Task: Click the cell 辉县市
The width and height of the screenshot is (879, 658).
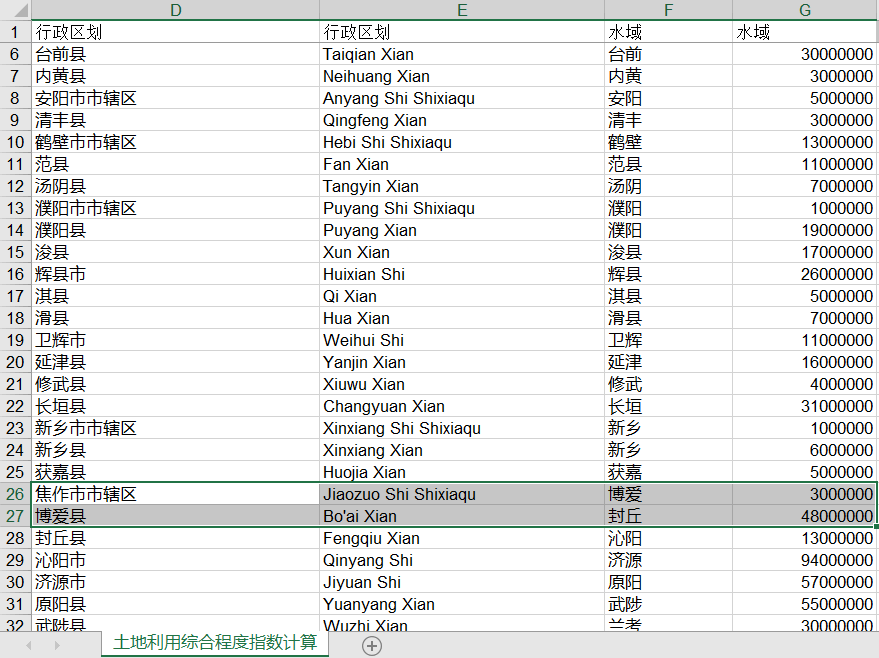Action: 175,274
